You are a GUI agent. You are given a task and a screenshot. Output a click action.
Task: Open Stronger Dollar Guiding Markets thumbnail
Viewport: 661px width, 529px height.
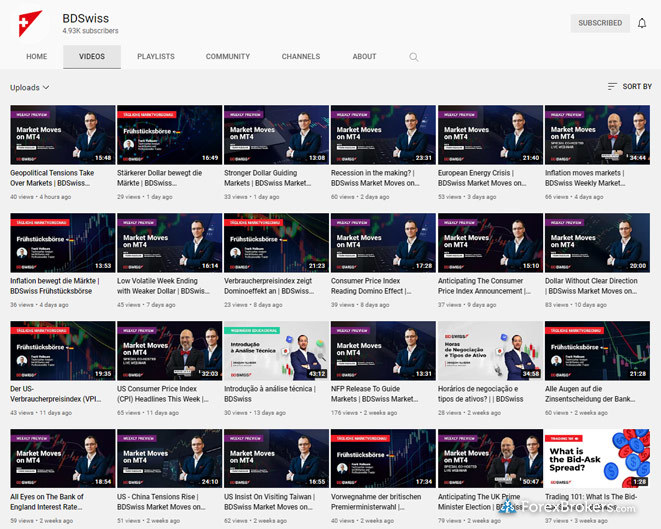[276, 135]
